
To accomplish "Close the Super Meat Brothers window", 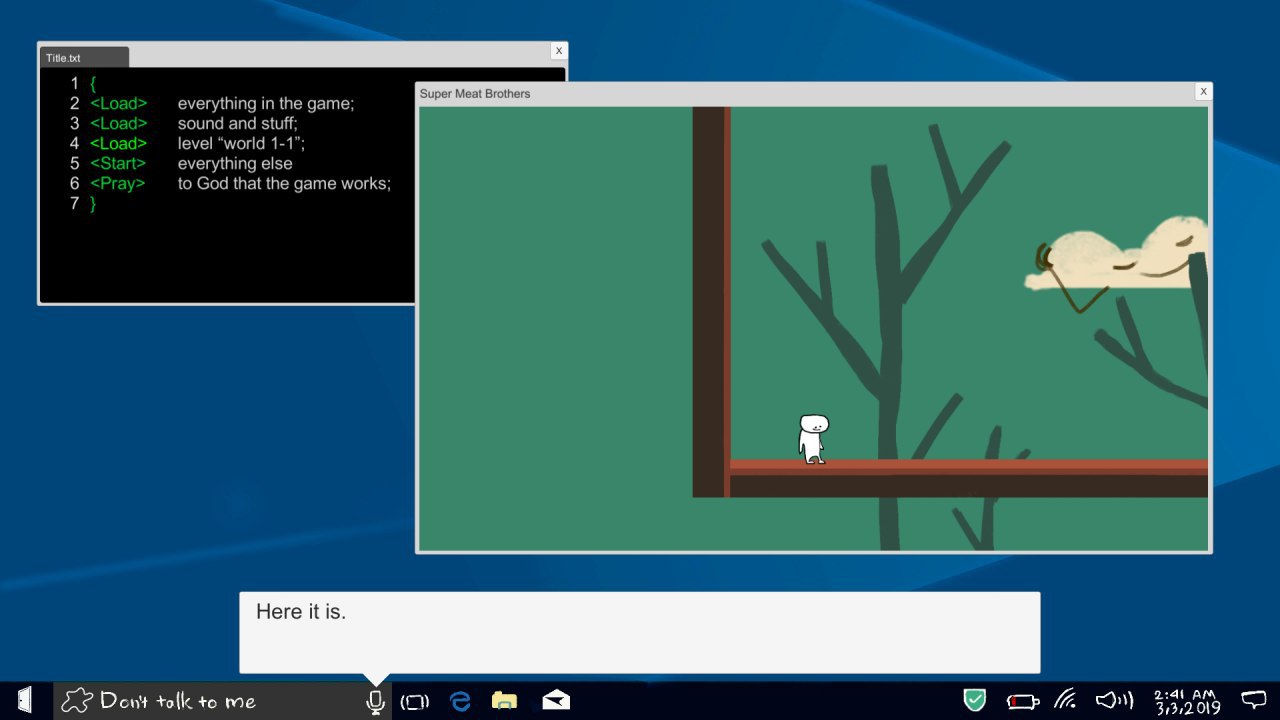I will click(1203, 91).
